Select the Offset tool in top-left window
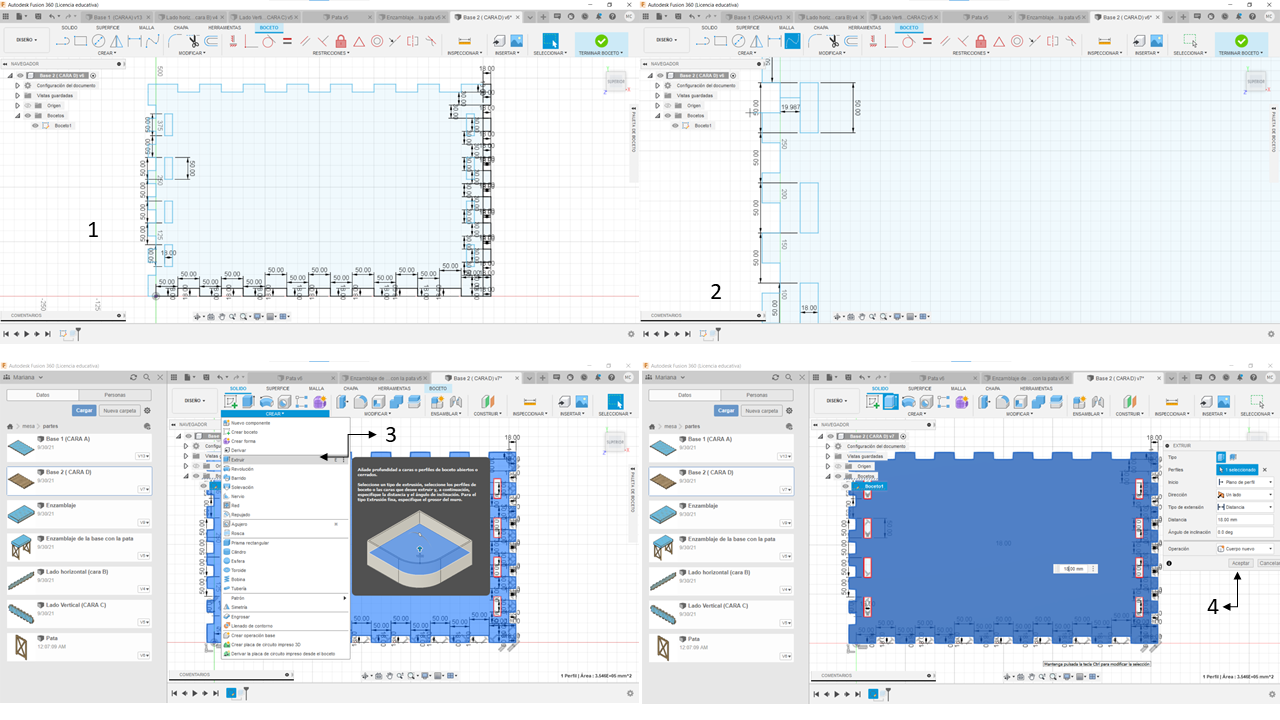The width and height of the screenshot is (1280, 720). tap(211, 41)
